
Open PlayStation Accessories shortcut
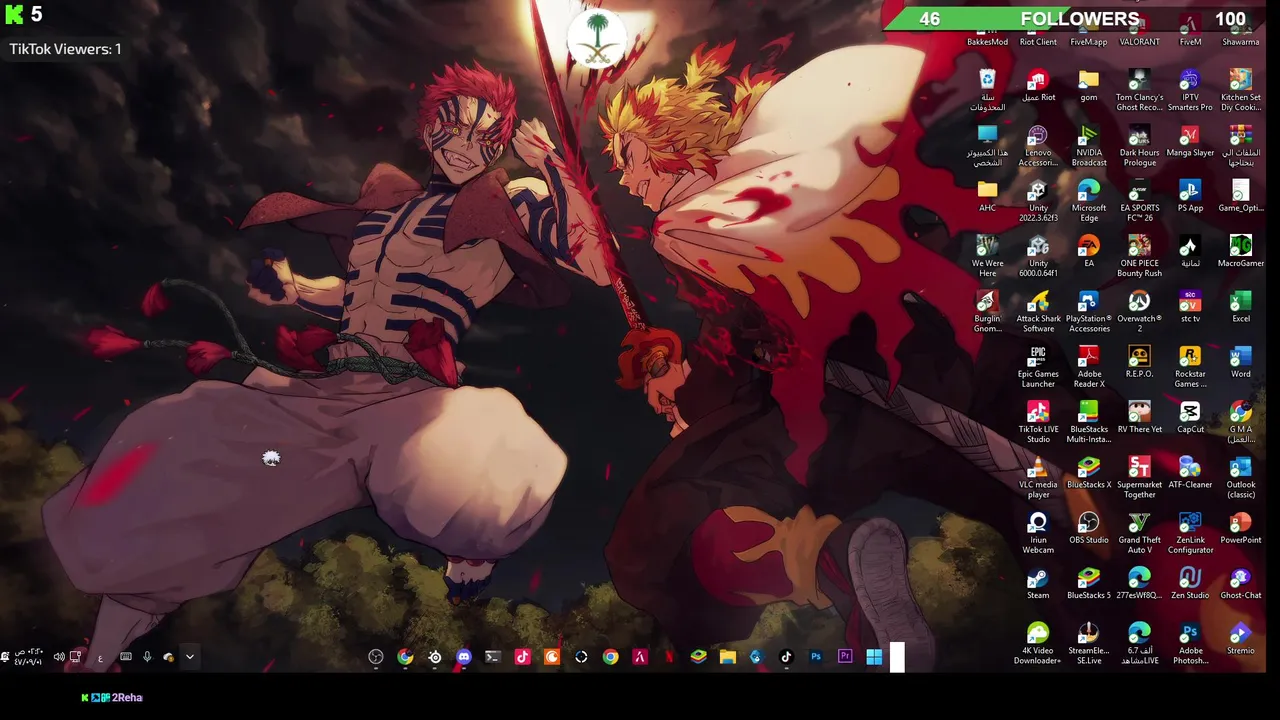click(x=1089, y=311)
